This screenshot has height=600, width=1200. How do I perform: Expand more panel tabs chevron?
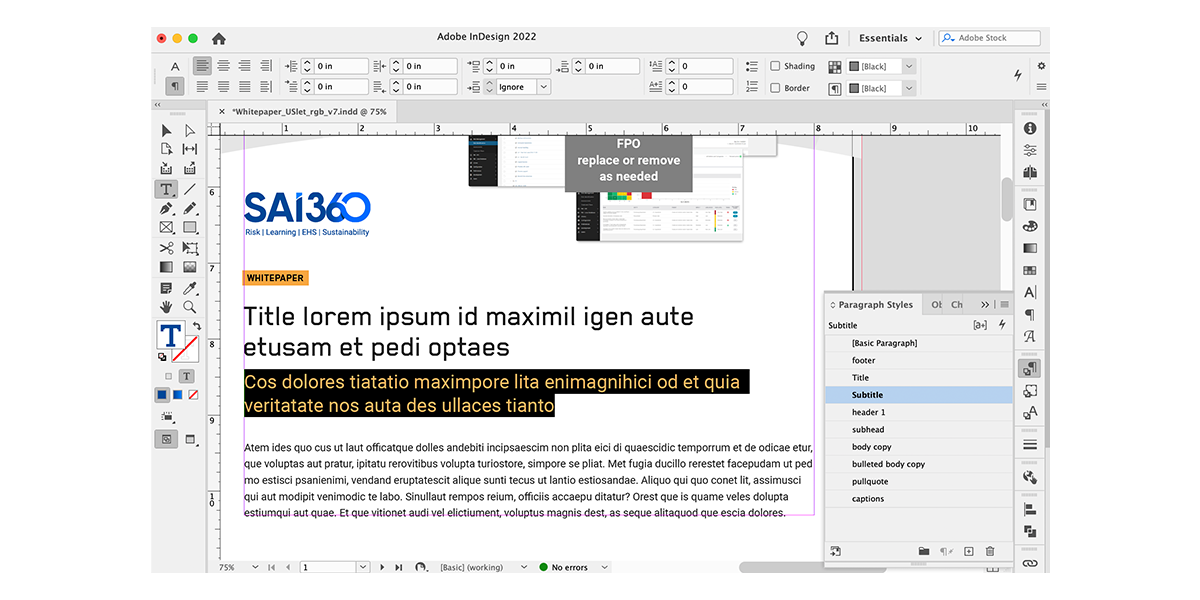coord(985,304)
